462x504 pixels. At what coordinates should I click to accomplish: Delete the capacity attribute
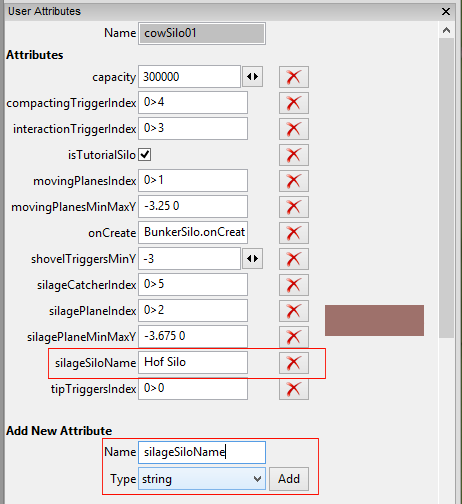point(294,77)
